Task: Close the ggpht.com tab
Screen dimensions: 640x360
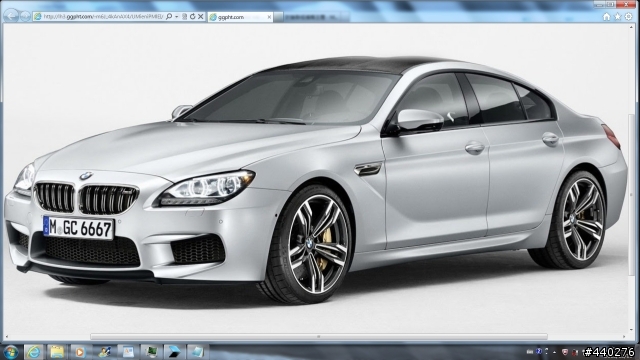Action: coord(269,17)
